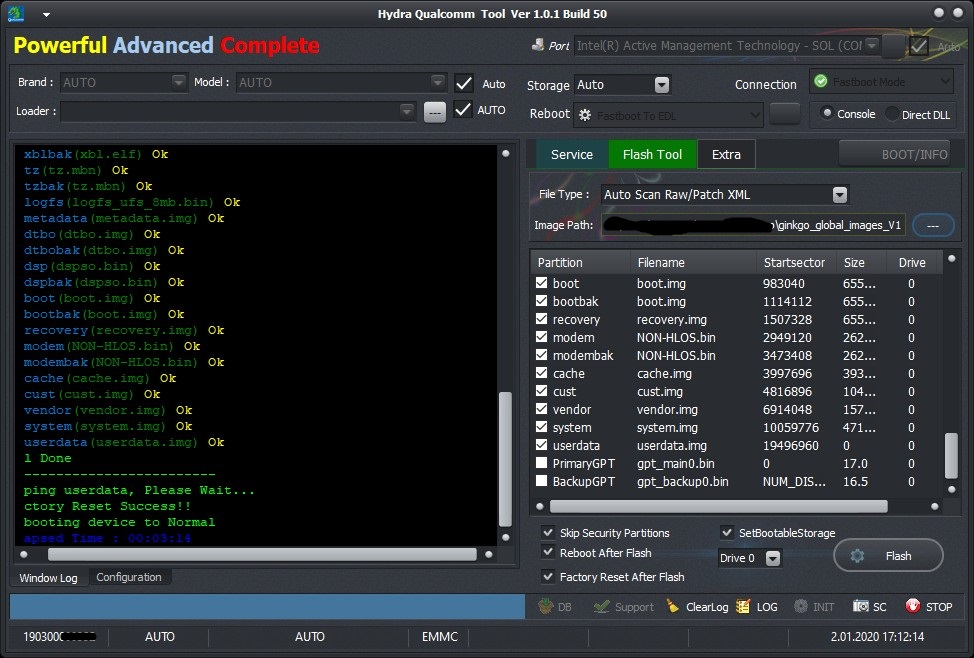Uncheck the vendor partition checkbox
Viewport: 974px width, 658px height.
[x=541, y=409]
